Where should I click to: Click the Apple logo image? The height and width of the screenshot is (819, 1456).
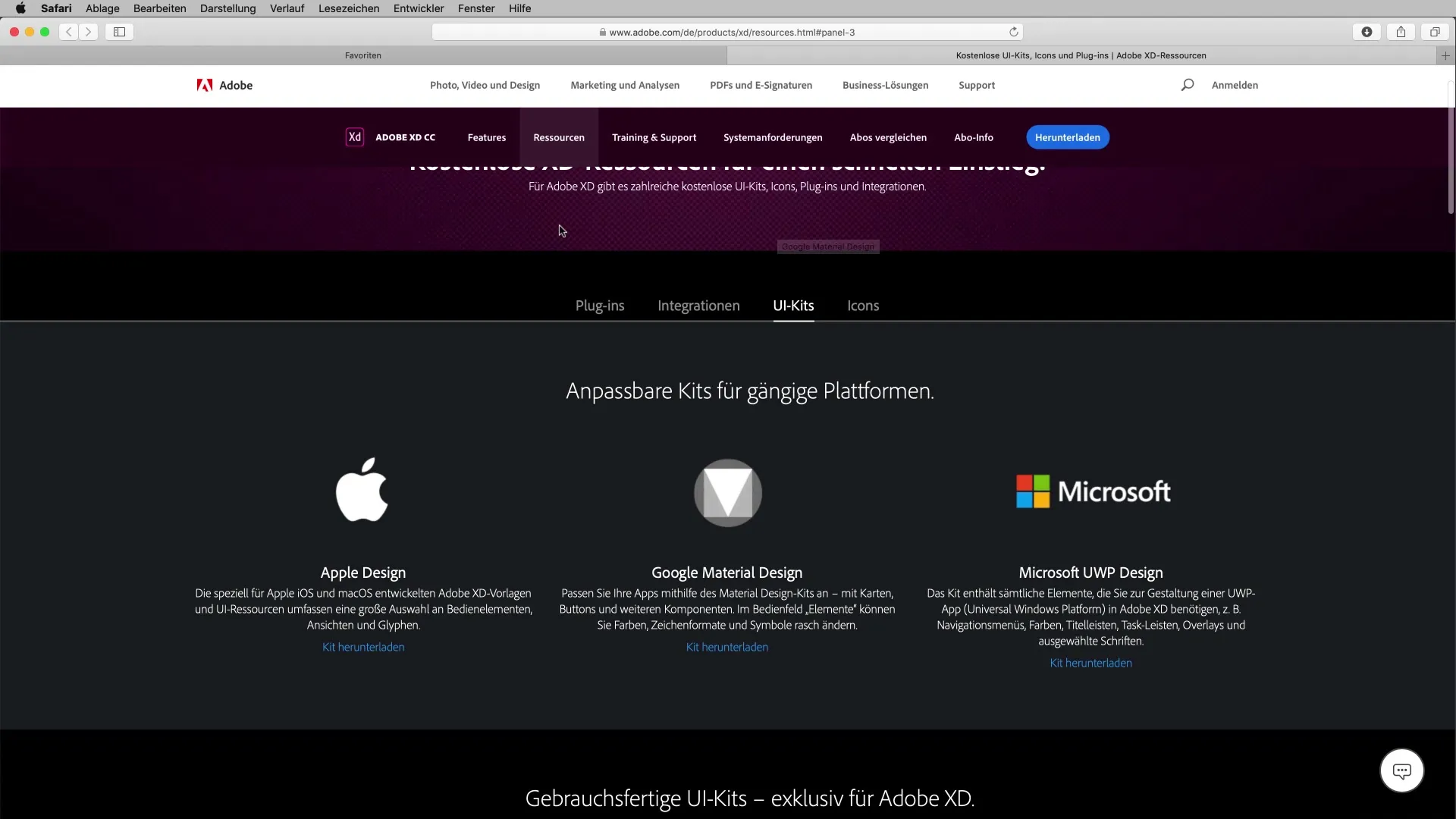click(x=362, y=490)
